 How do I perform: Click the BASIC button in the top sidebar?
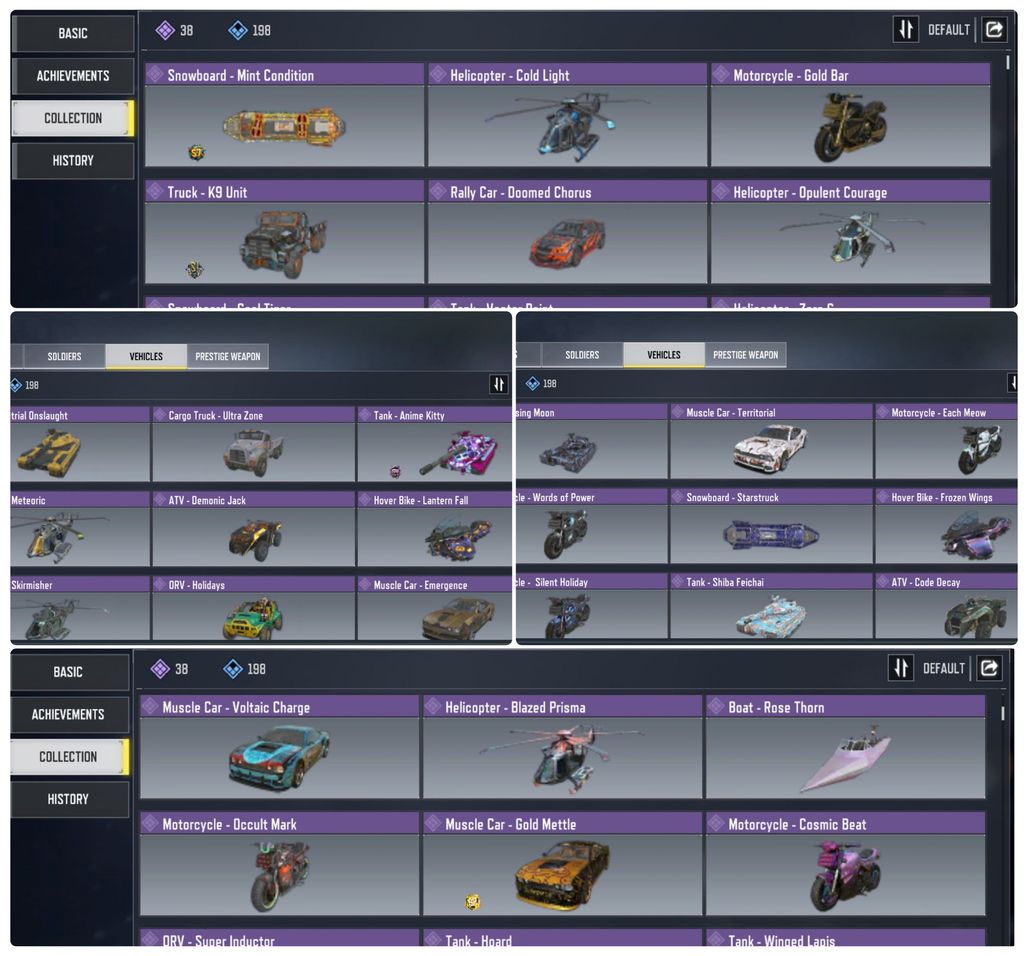pyautogui.click(x=73, y=33)
